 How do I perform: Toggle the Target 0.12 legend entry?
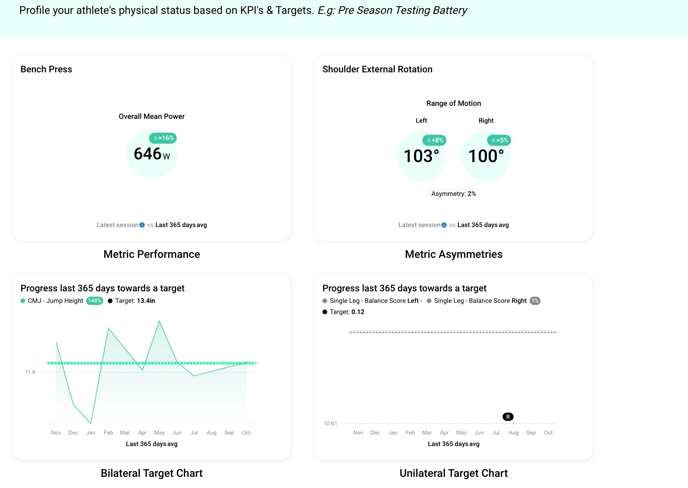tap(344, 312)
